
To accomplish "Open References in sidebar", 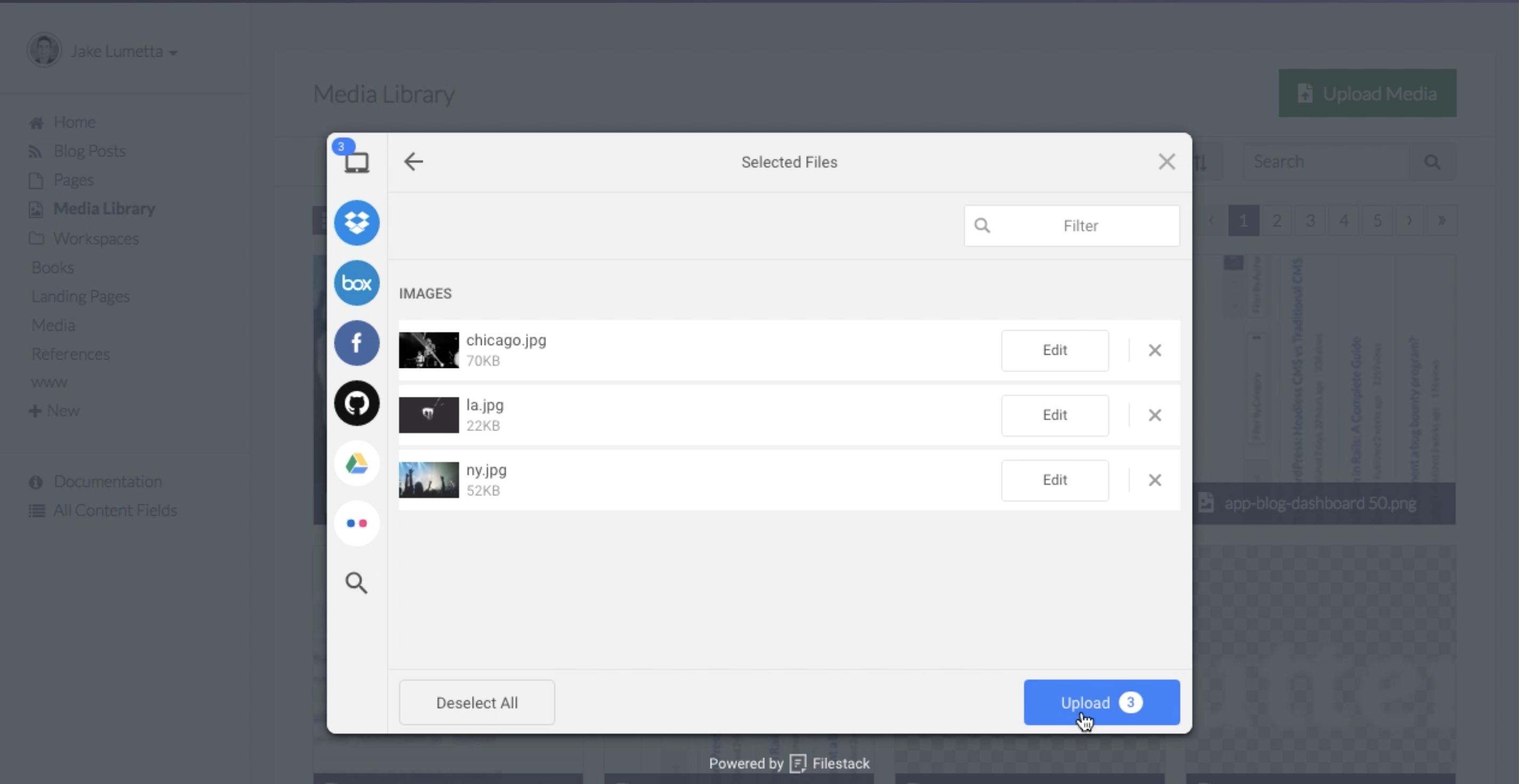I will coord(70,354).
